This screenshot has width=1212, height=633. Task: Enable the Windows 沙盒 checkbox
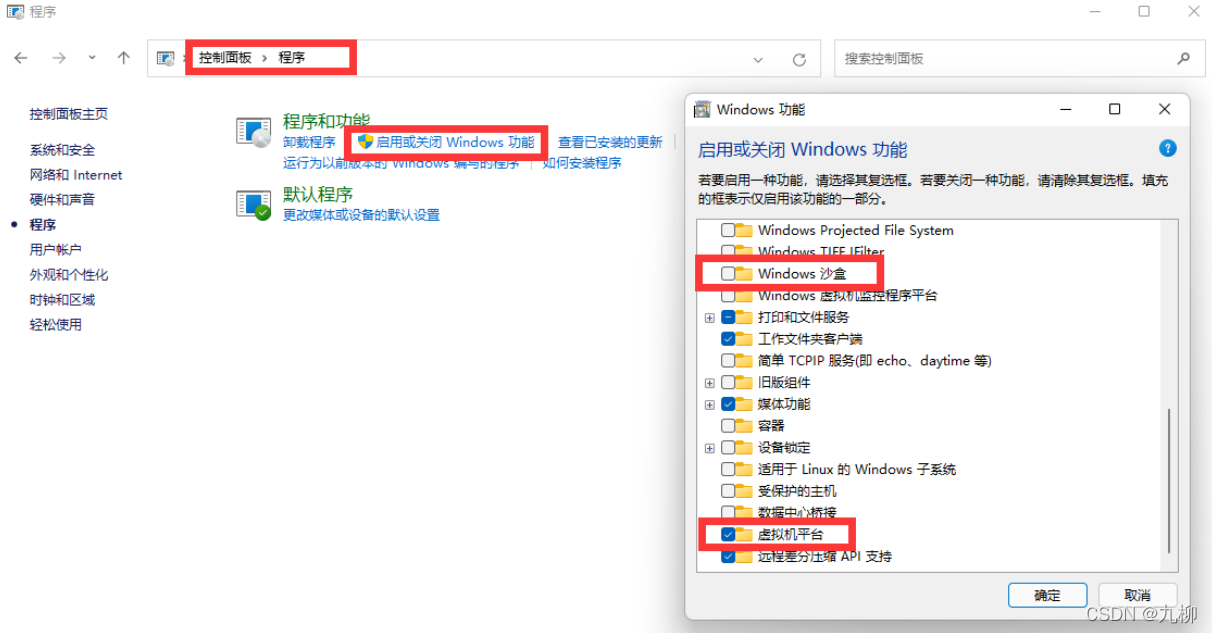coord(728,273)
